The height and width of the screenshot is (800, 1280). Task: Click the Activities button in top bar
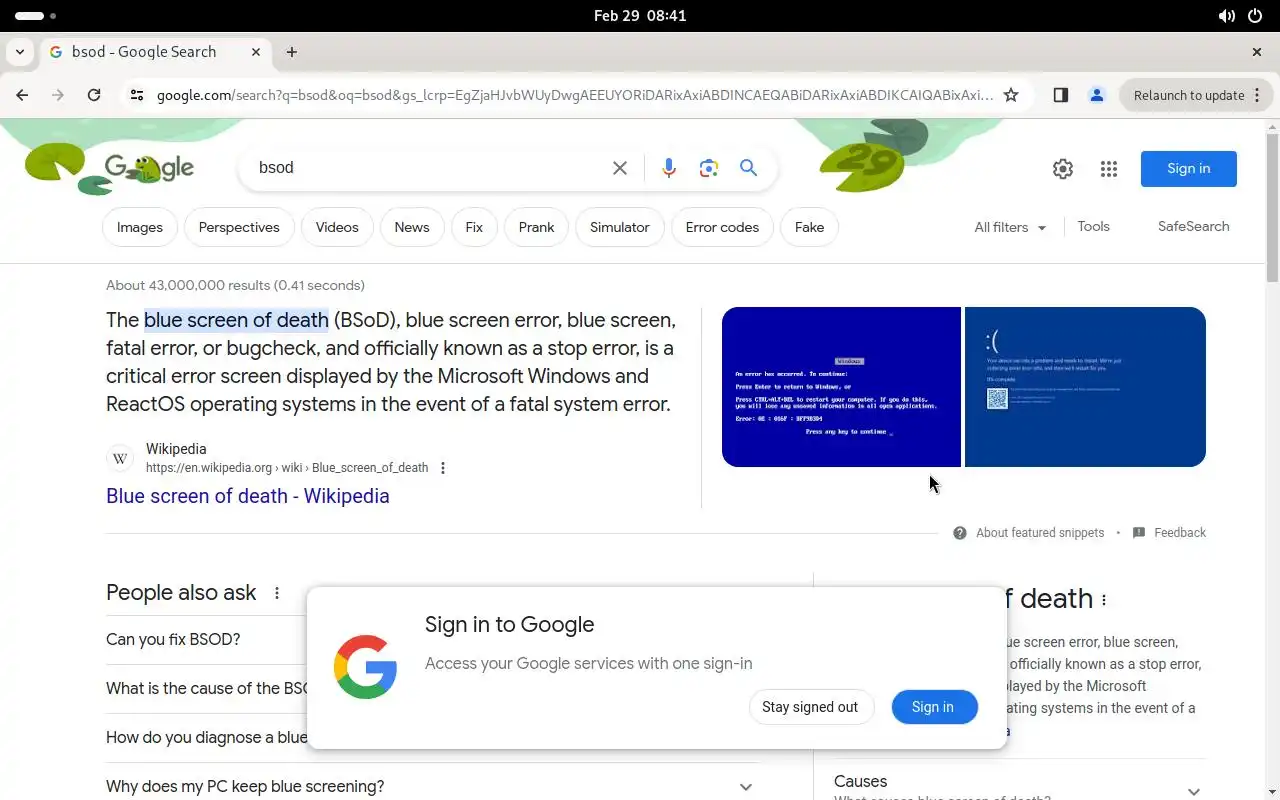tap(36, 16)
